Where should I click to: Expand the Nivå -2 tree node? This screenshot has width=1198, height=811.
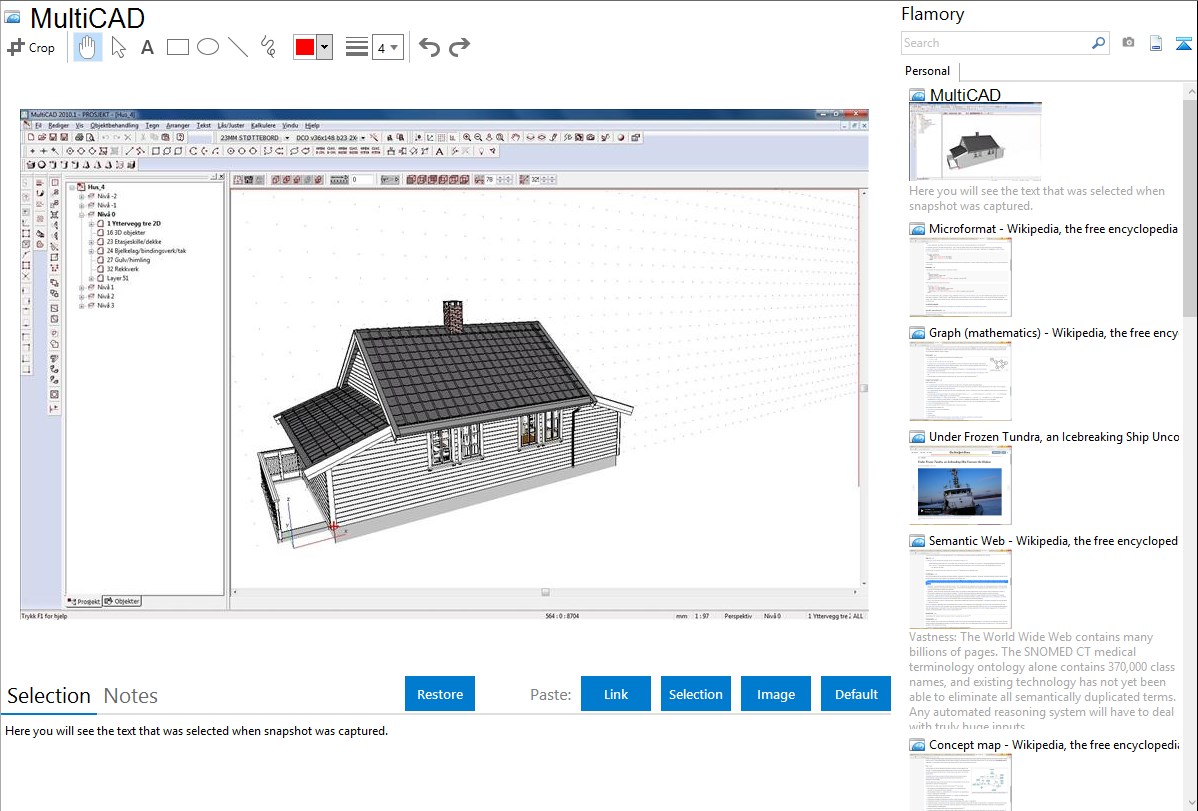click(x=81, y=196)
